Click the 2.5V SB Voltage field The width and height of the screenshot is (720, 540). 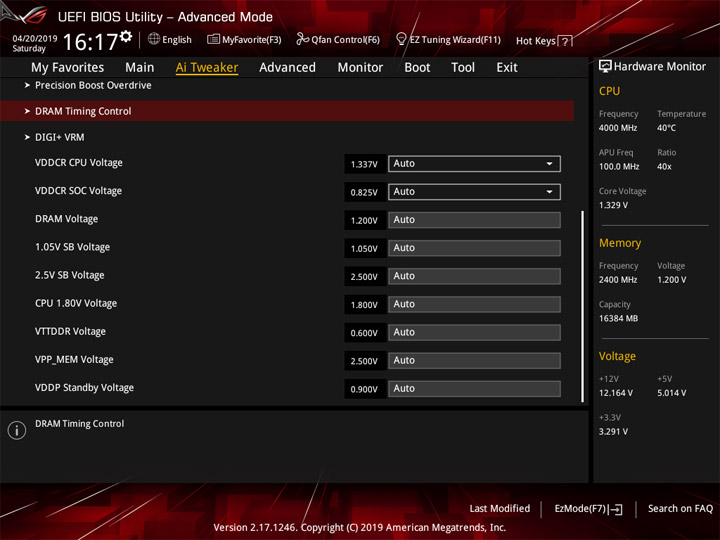(x=474, y=276)
